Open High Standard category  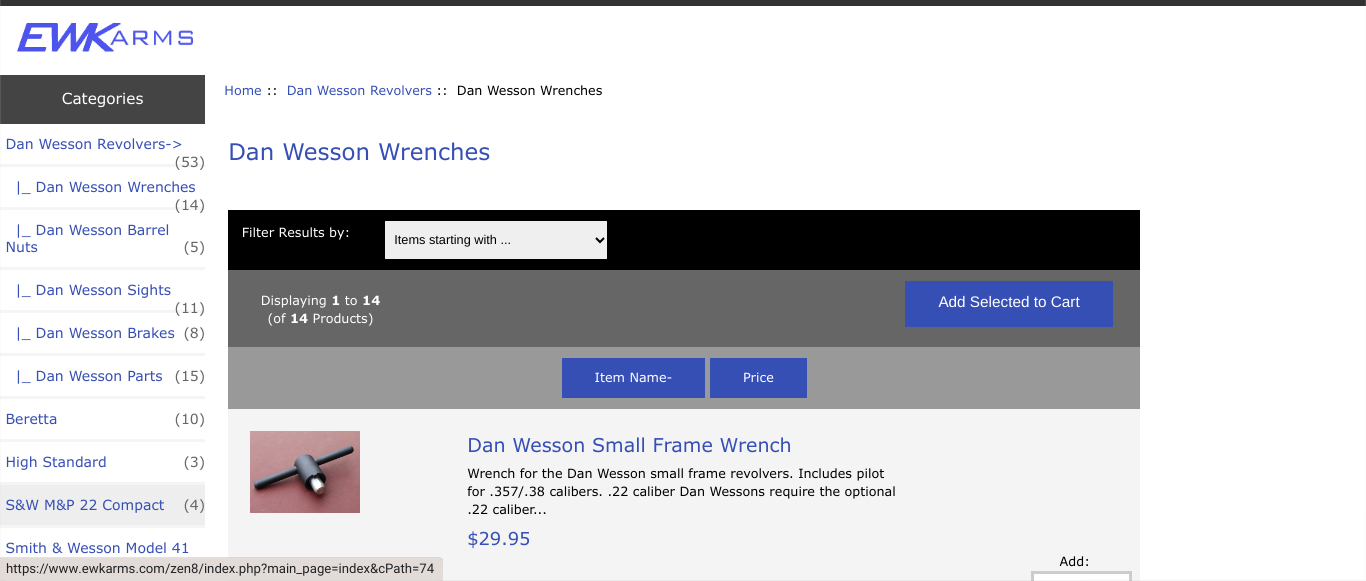click(x=56, y=462)
